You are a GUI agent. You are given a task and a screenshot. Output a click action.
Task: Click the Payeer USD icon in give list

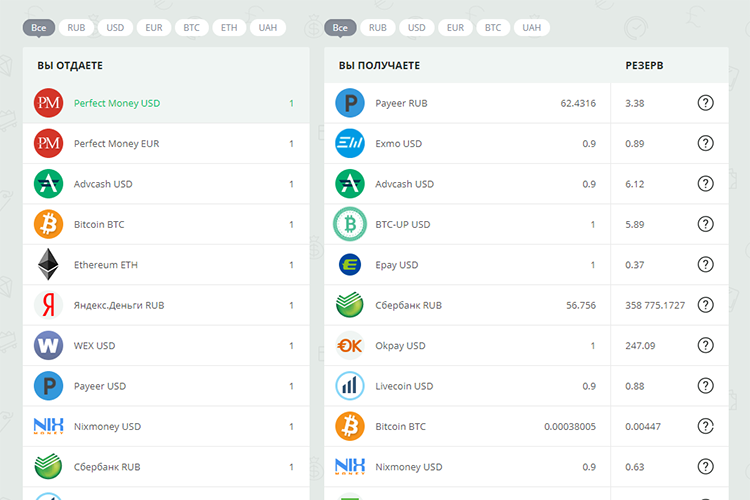tap(48, 386)
